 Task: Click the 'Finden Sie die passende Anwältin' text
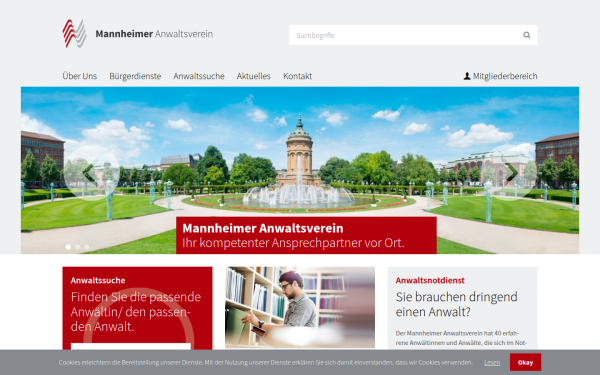(x=136, y=311)
